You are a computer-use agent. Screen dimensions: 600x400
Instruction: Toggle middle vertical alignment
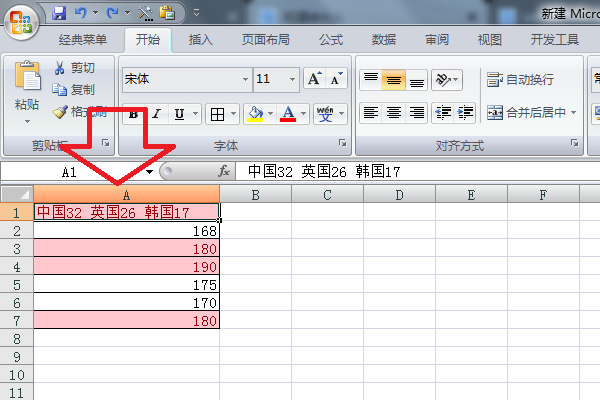[x=394, y=80]
